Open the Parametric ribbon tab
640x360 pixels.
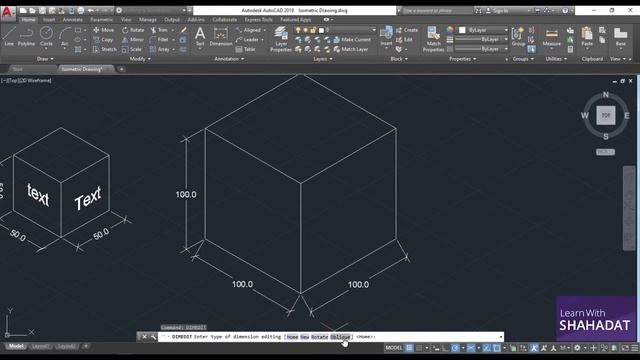[102, 20]
